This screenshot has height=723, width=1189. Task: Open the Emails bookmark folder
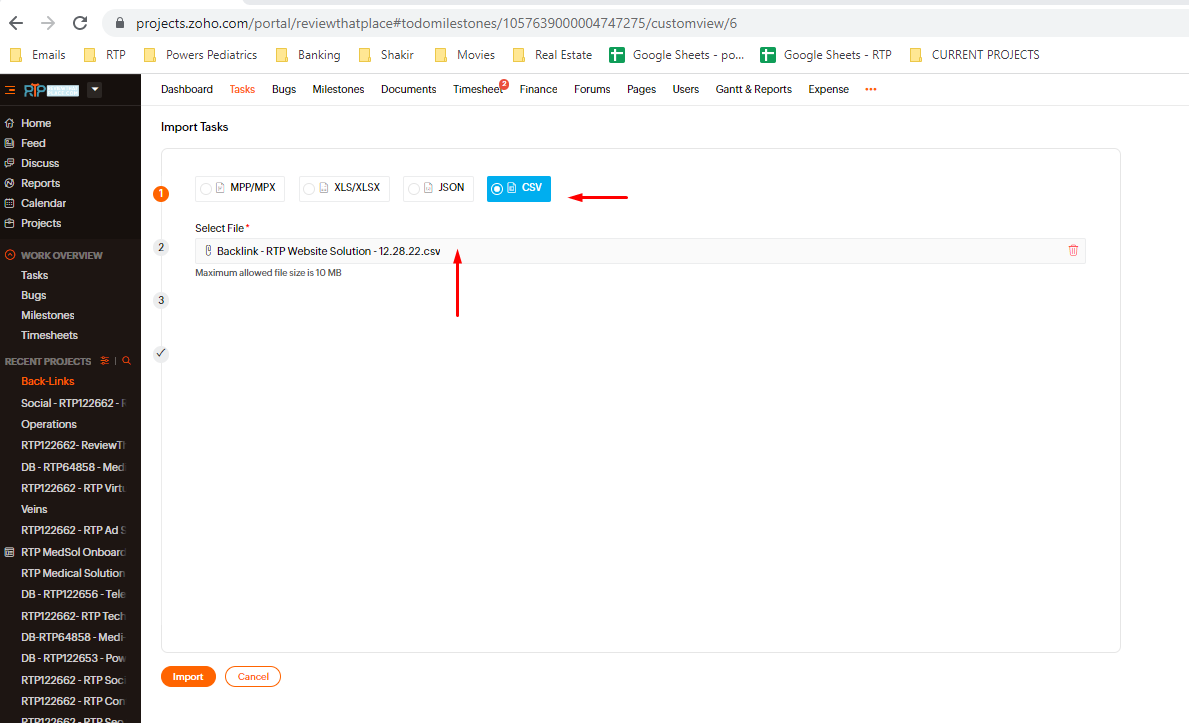tap(38, 55)
